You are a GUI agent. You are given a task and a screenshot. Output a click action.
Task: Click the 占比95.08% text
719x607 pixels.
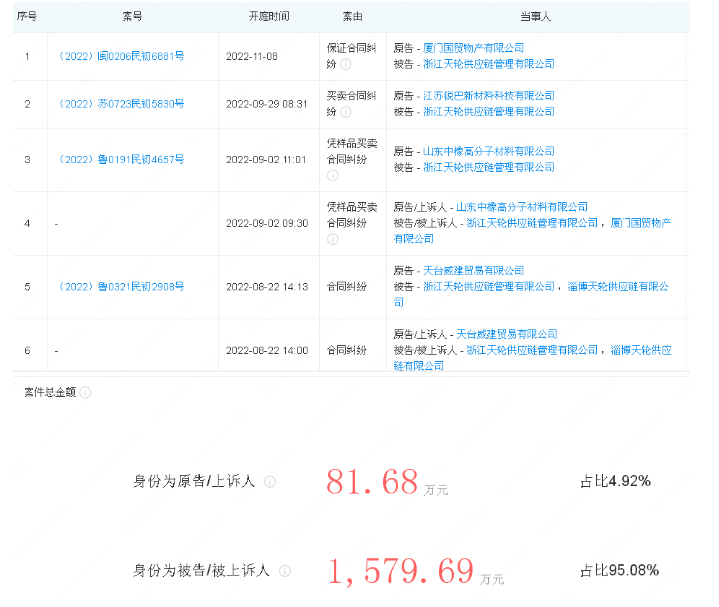(619, 570)
